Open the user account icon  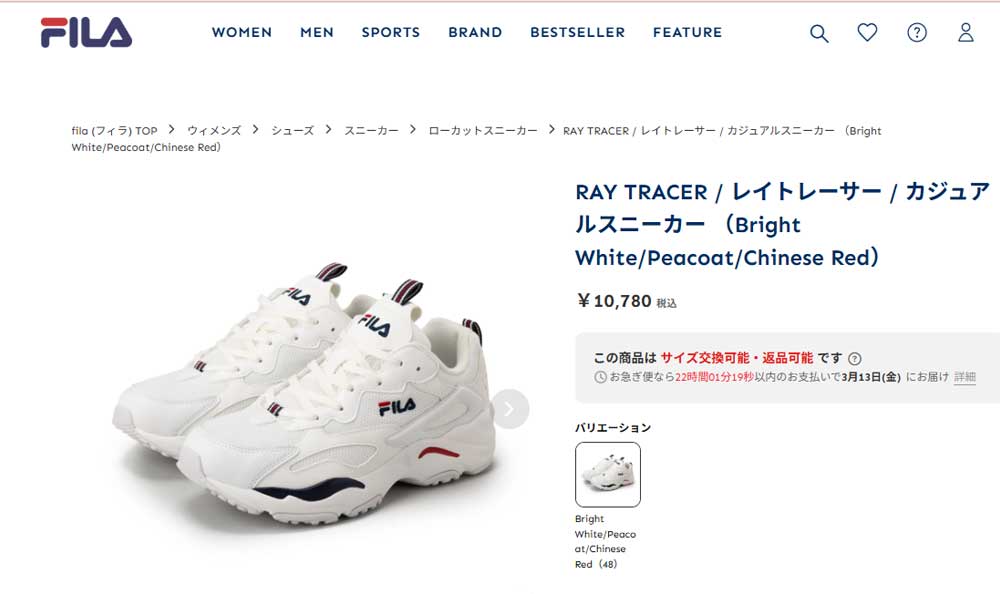[x=966, y=33]
